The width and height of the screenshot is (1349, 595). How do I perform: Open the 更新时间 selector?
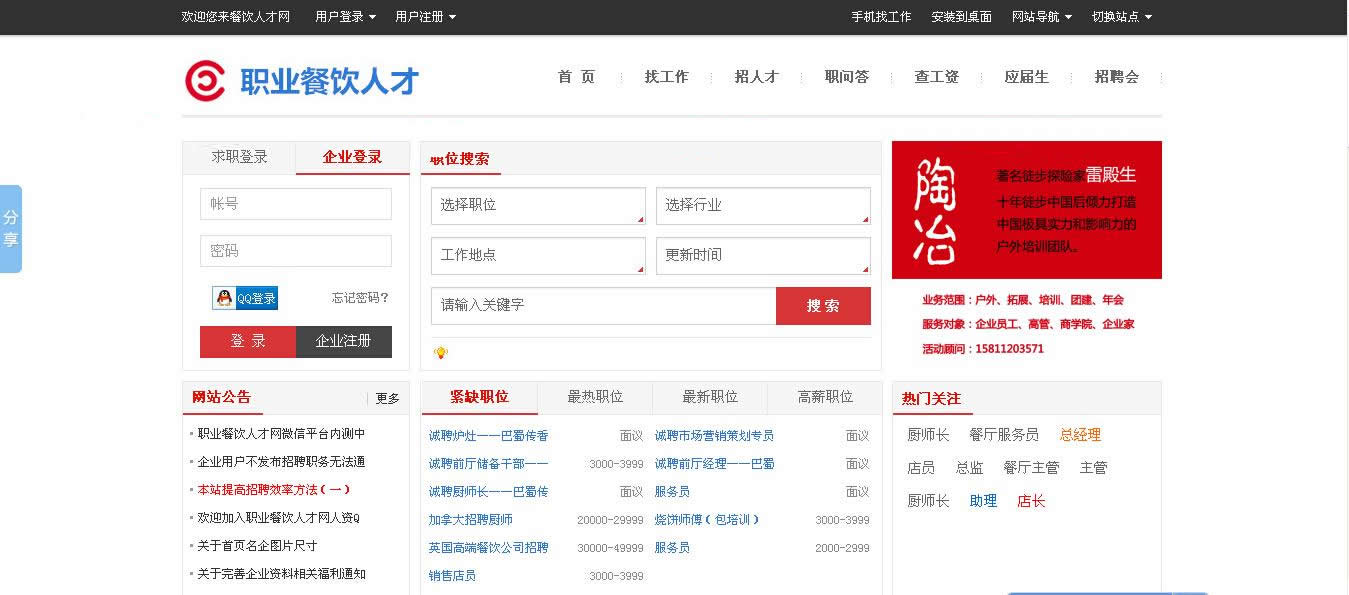[763, 255]
